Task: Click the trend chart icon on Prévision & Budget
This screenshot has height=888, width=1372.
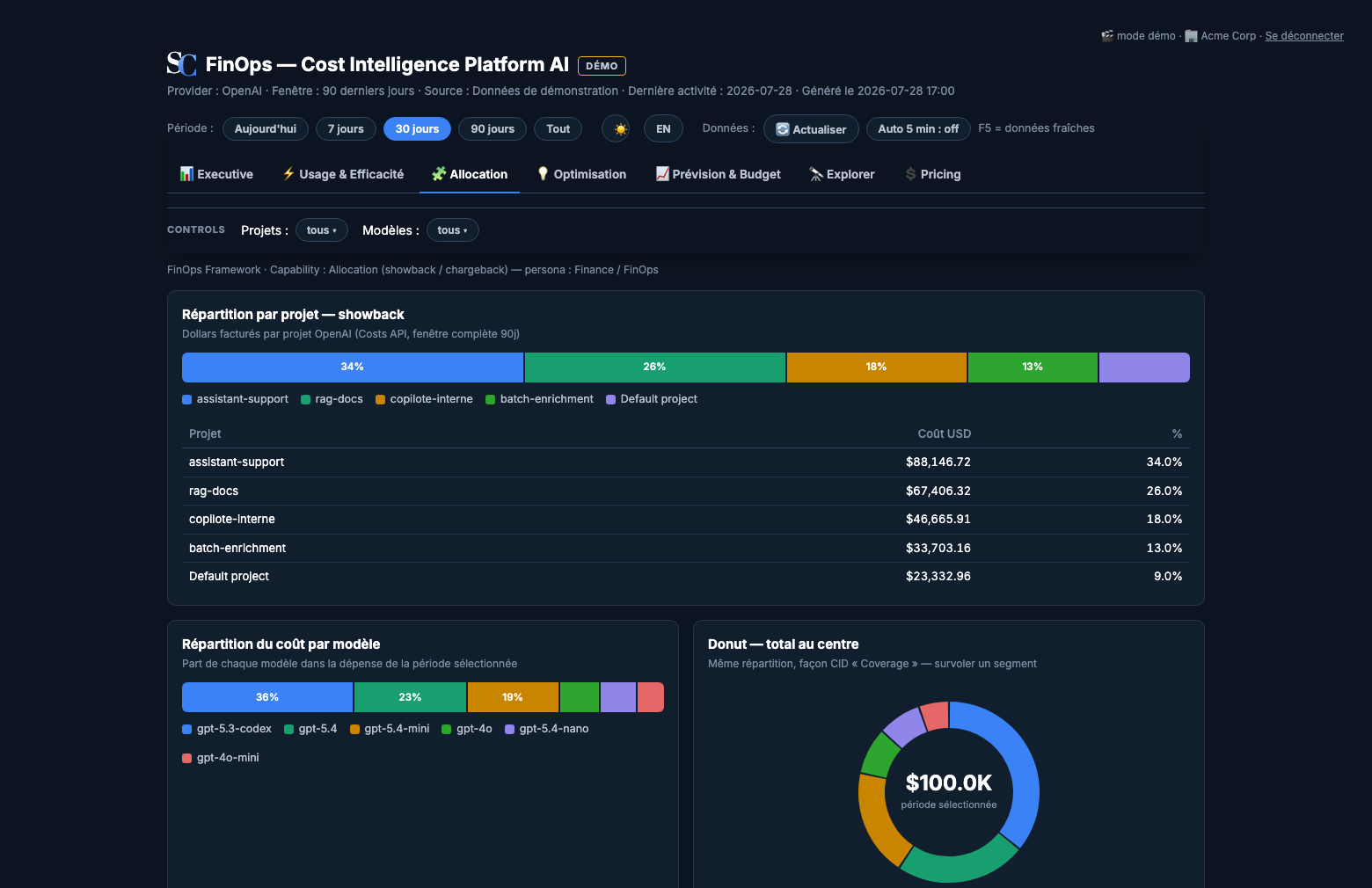Action: (662, 174)
